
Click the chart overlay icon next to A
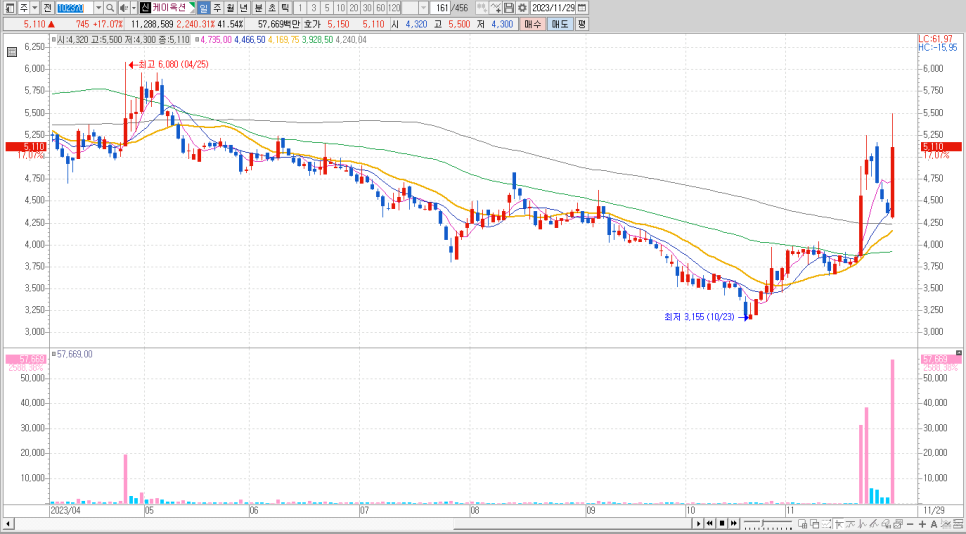(x=946, y=524)
